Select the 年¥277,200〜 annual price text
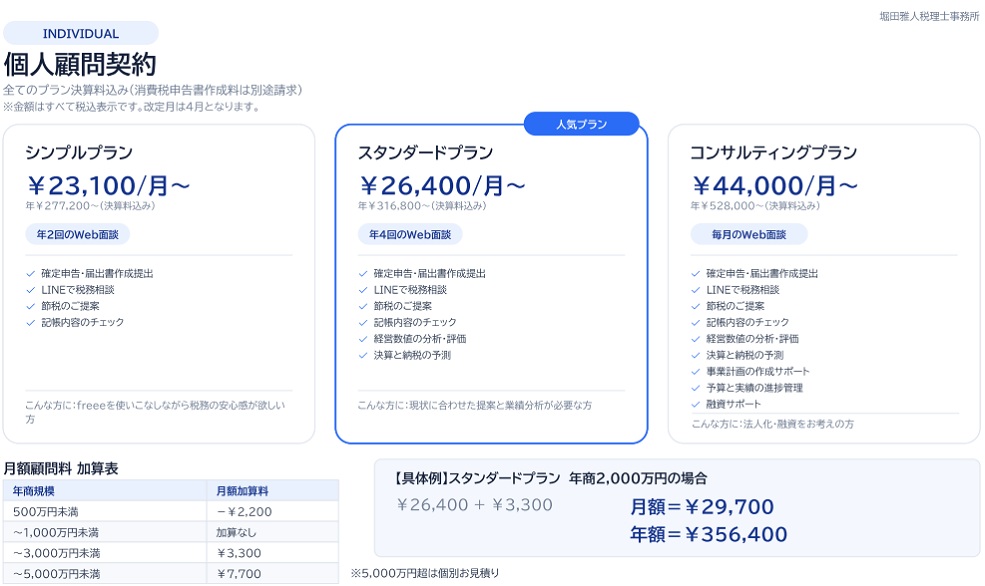Image resolution: width=985 pixels, height=586 pixels. (90, 206)
